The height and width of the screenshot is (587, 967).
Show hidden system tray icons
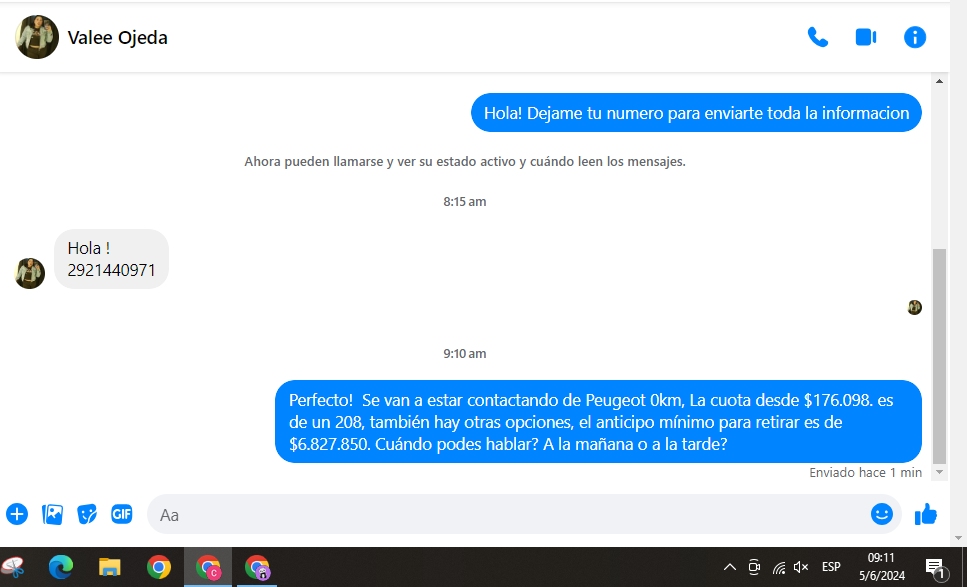click(729, 567)
